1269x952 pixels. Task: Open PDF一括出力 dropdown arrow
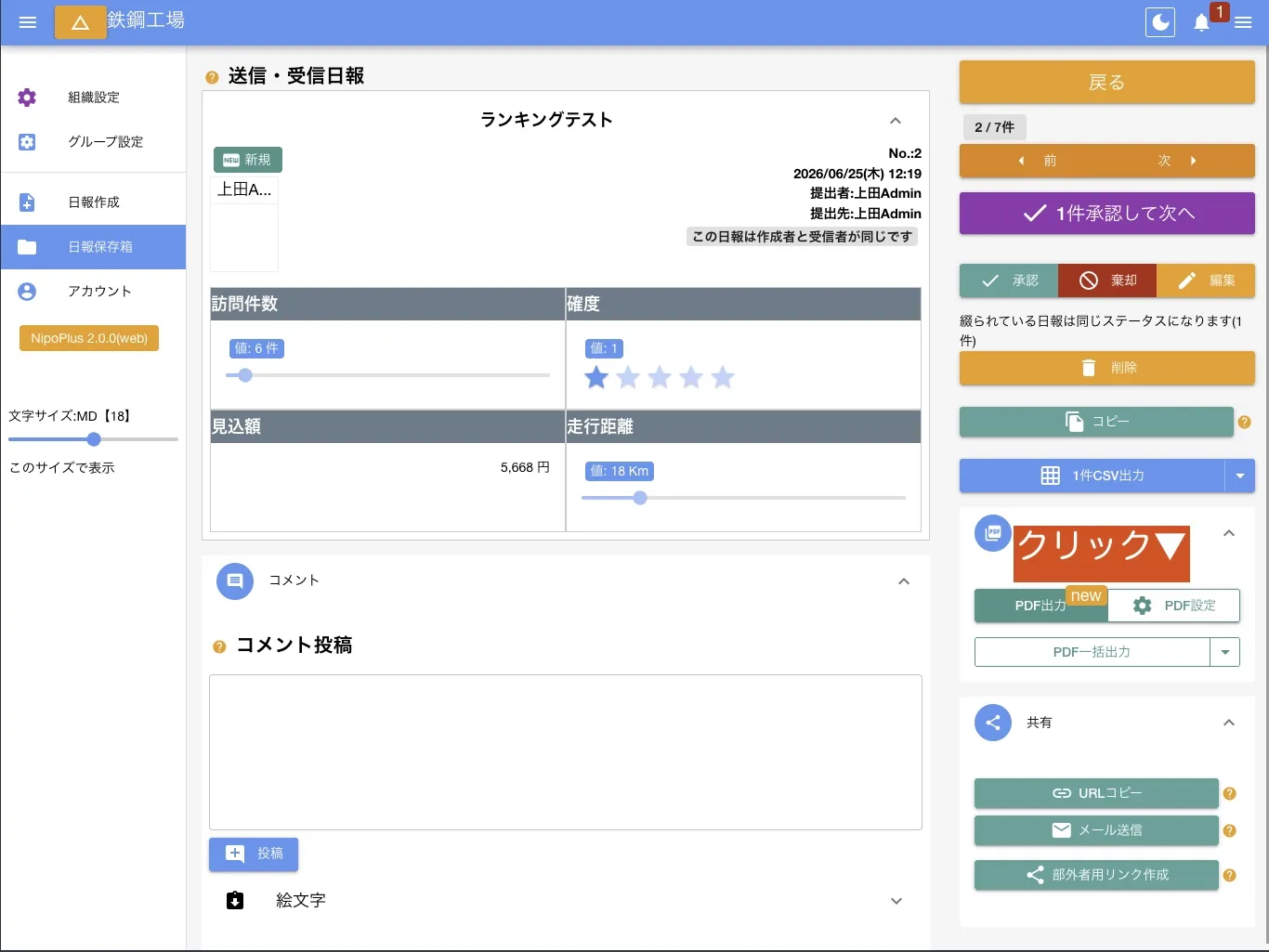(x=1225, y=652)
